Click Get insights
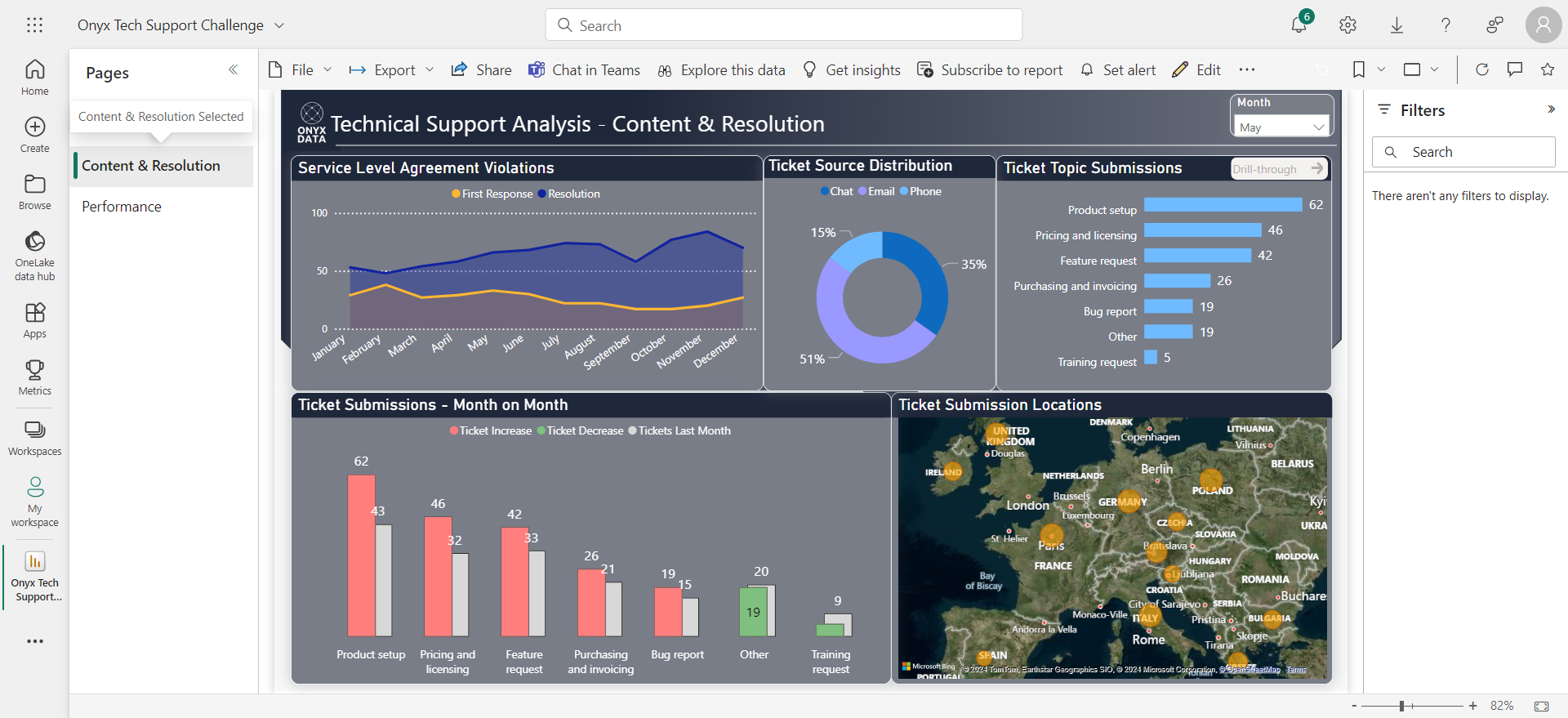The height and width of the screenshot is (718, 1568). point(851,69)
